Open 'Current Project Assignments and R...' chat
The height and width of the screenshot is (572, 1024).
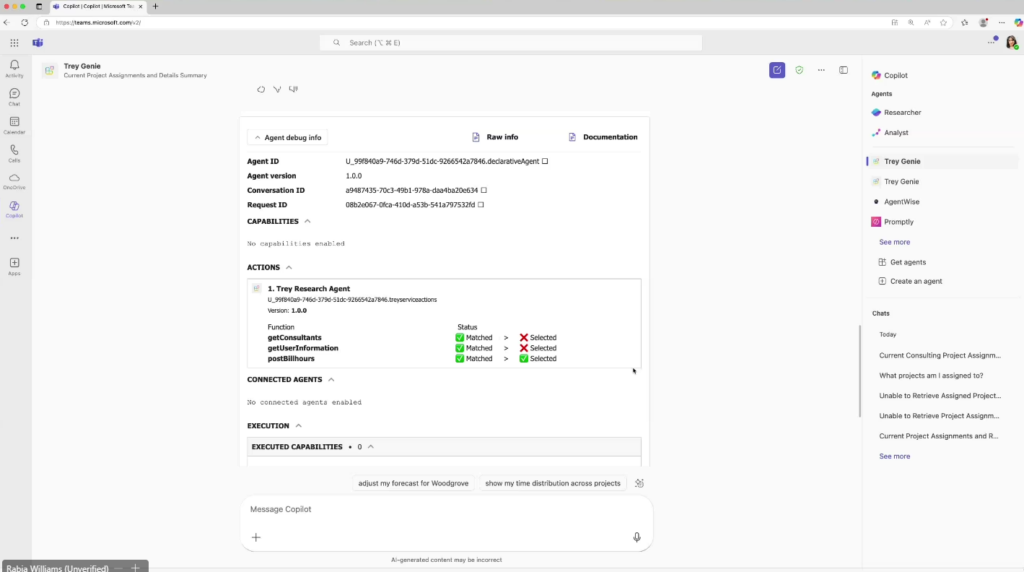(x=938, y=436)
